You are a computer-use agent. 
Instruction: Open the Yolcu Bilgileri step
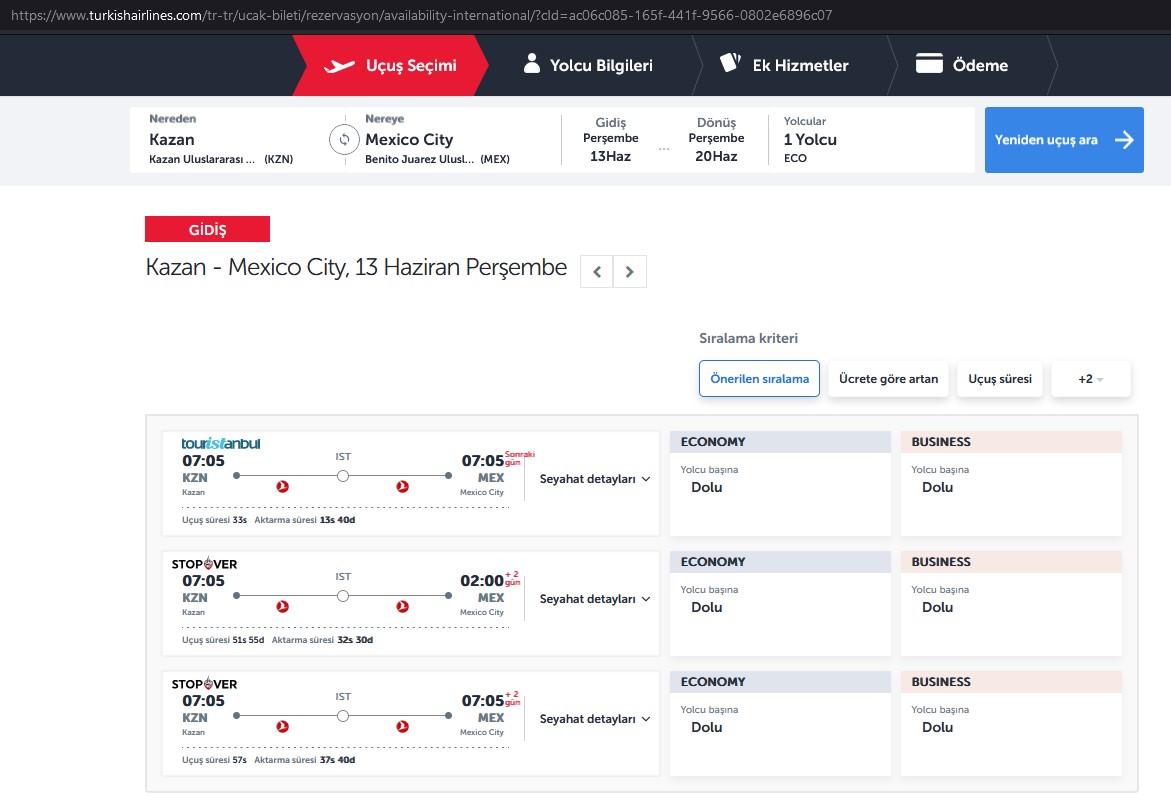[588, 66]
